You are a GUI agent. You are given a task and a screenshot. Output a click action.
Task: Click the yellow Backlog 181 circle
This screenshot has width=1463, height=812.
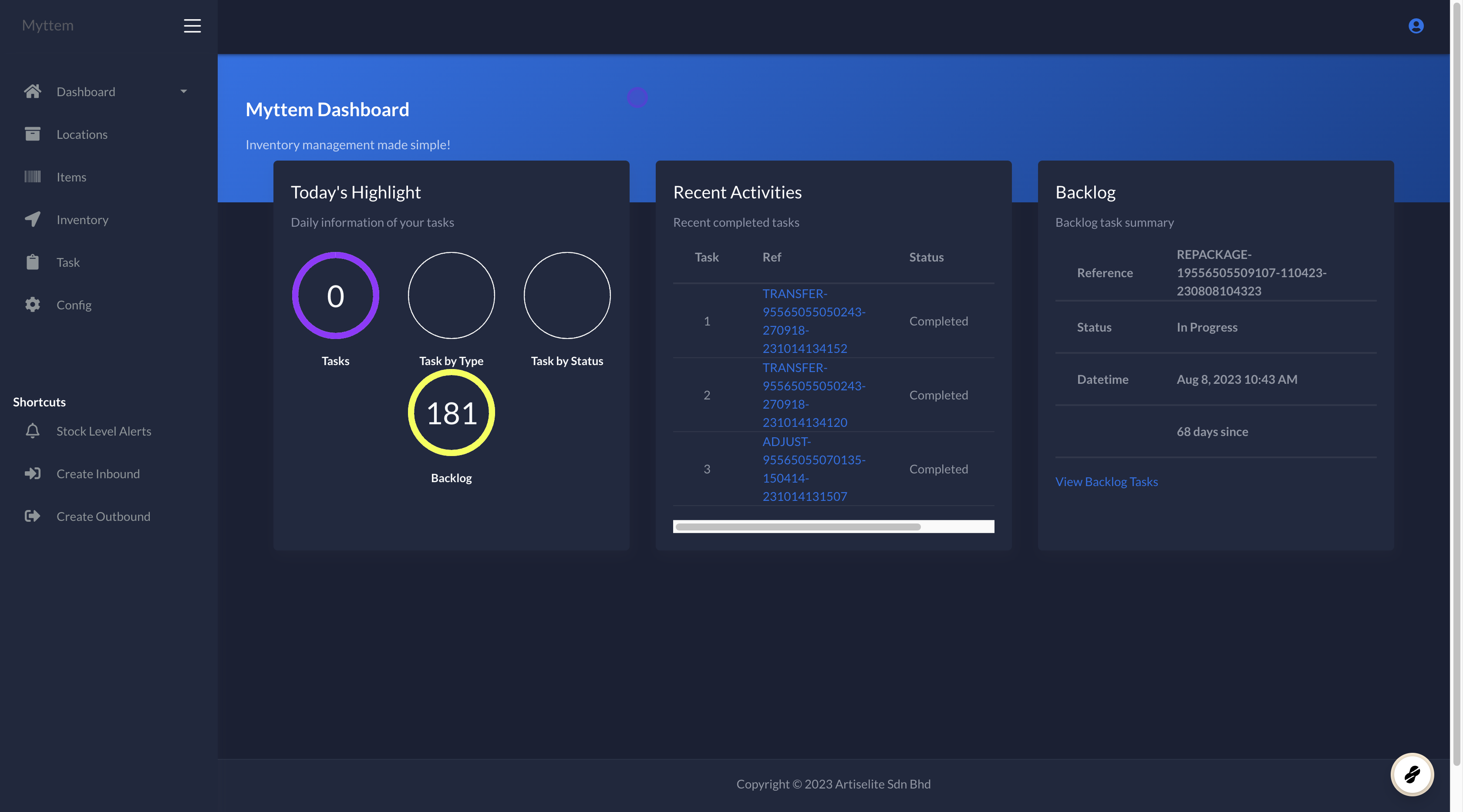(451, 413)
